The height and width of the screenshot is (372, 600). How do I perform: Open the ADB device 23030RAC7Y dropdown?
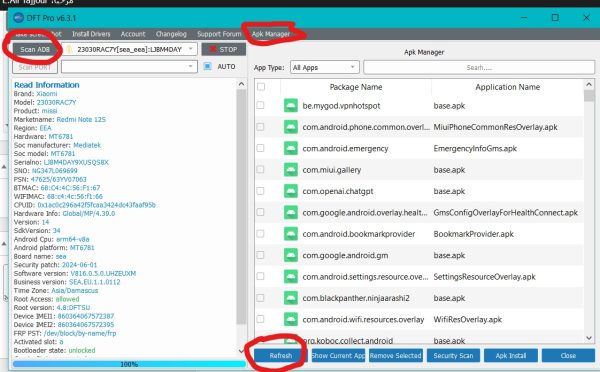pos(130,49)
